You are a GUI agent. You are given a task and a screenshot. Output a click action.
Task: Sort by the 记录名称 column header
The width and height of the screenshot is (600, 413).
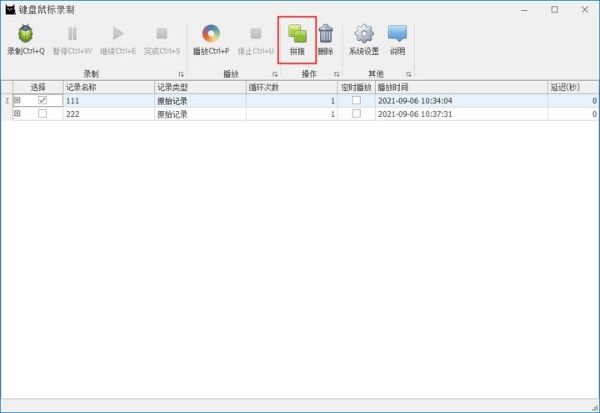[109, 87]
